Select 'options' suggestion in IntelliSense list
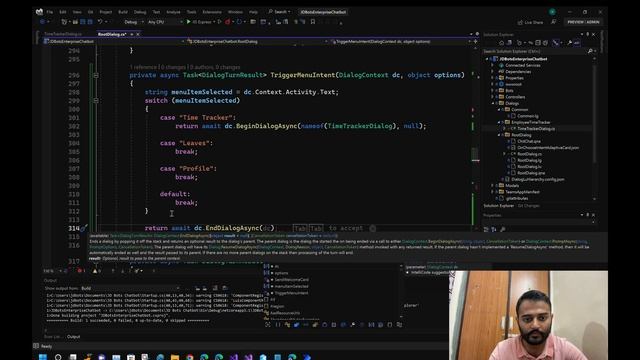This screenshot has width=640, height=360. pyautogui.click(x=281, y=273)
